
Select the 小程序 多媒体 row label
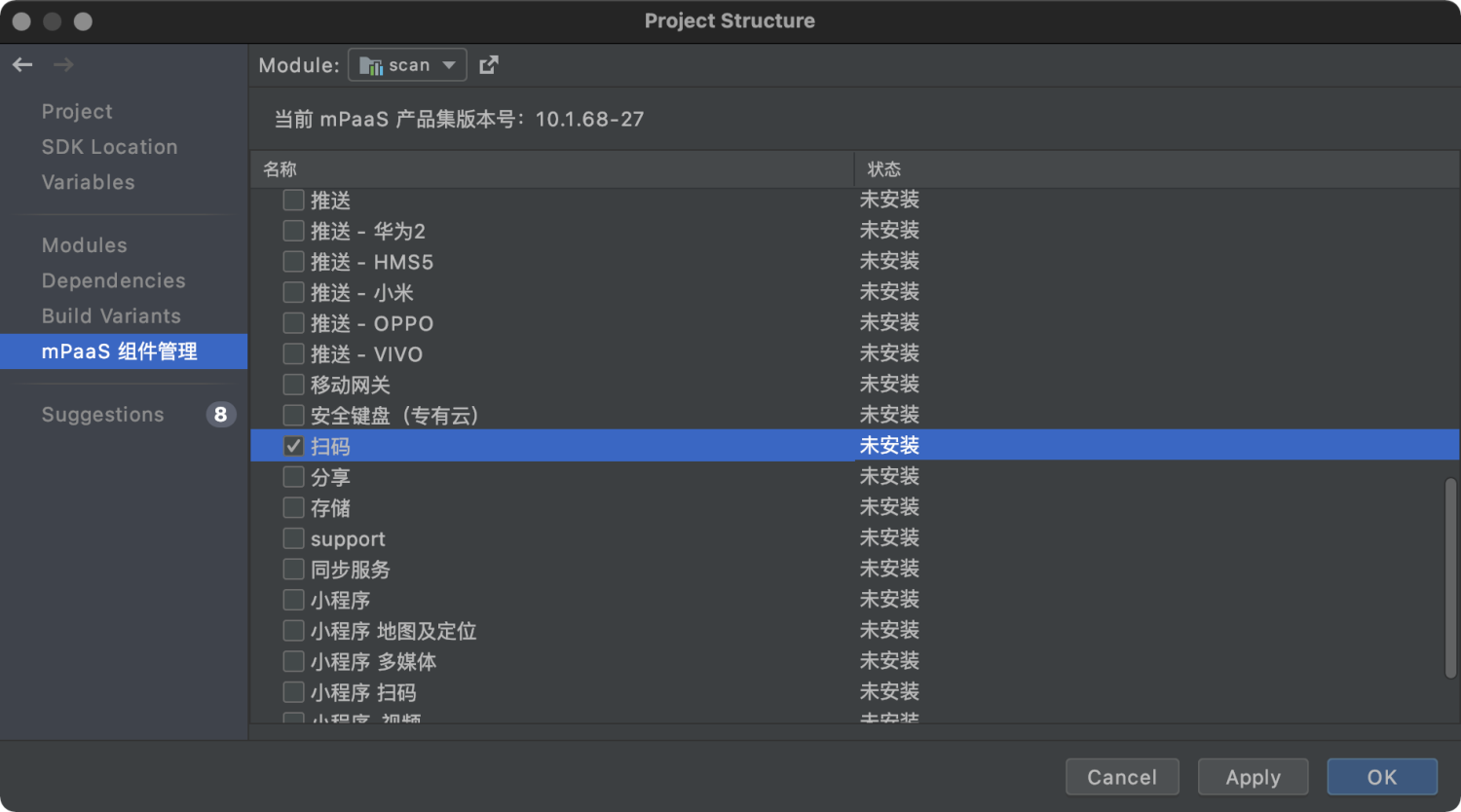(x=373, y=662)
